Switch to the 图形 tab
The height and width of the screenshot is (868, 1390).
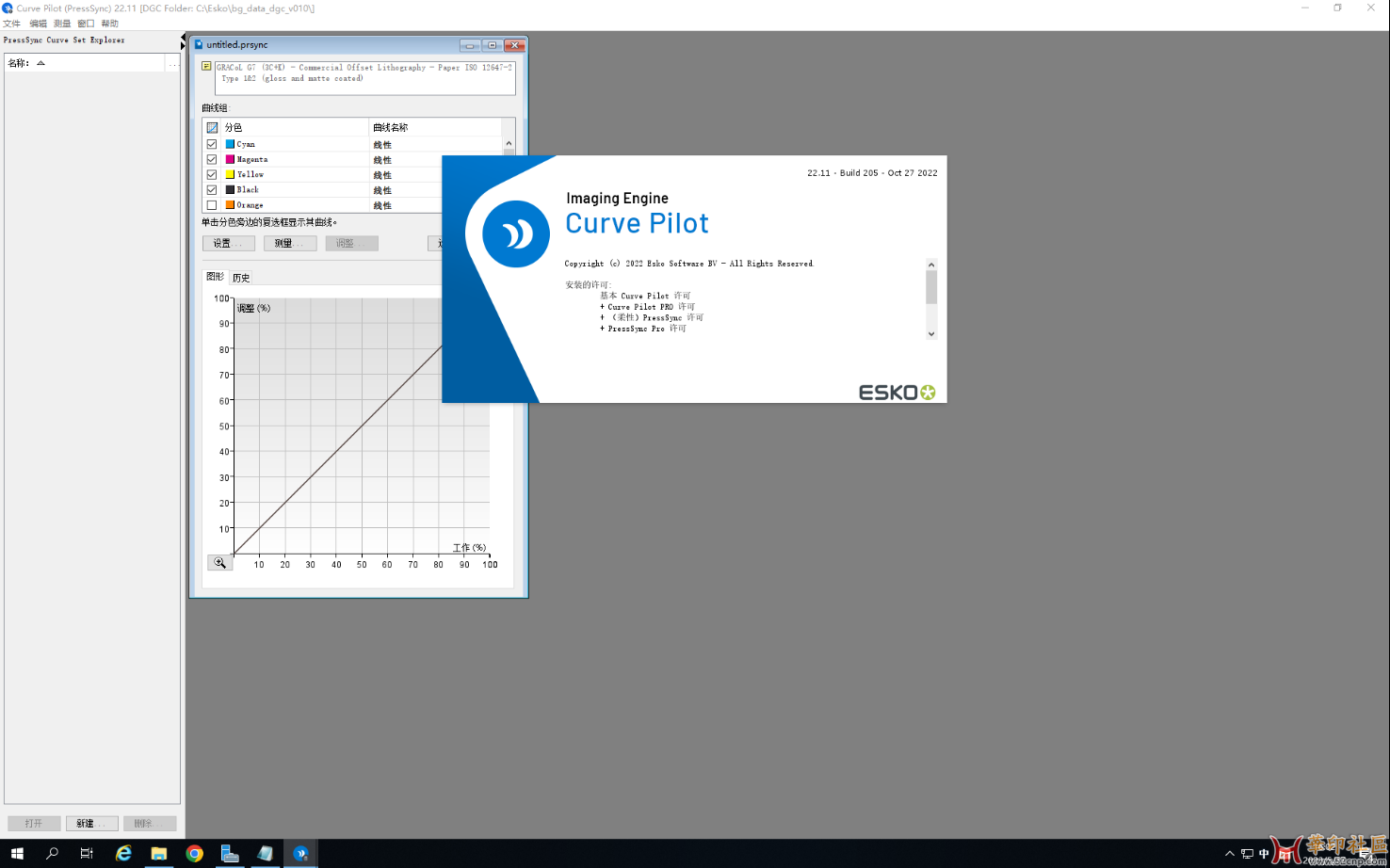point(215,277)
